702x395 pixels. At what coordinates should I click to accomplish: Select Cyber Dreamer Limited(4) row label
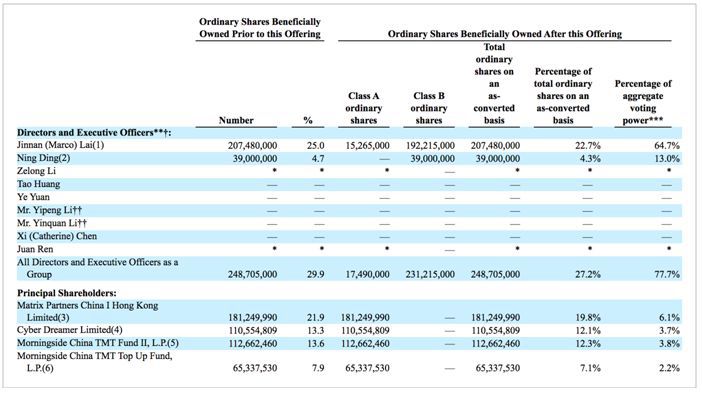[x=69, y=330]
